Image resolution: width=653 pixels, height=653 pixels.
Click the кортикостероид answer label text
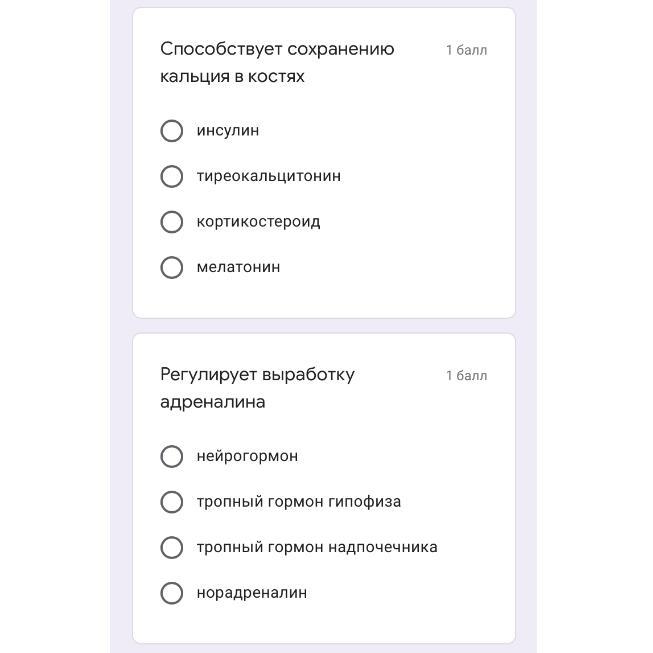click(258, 222)
